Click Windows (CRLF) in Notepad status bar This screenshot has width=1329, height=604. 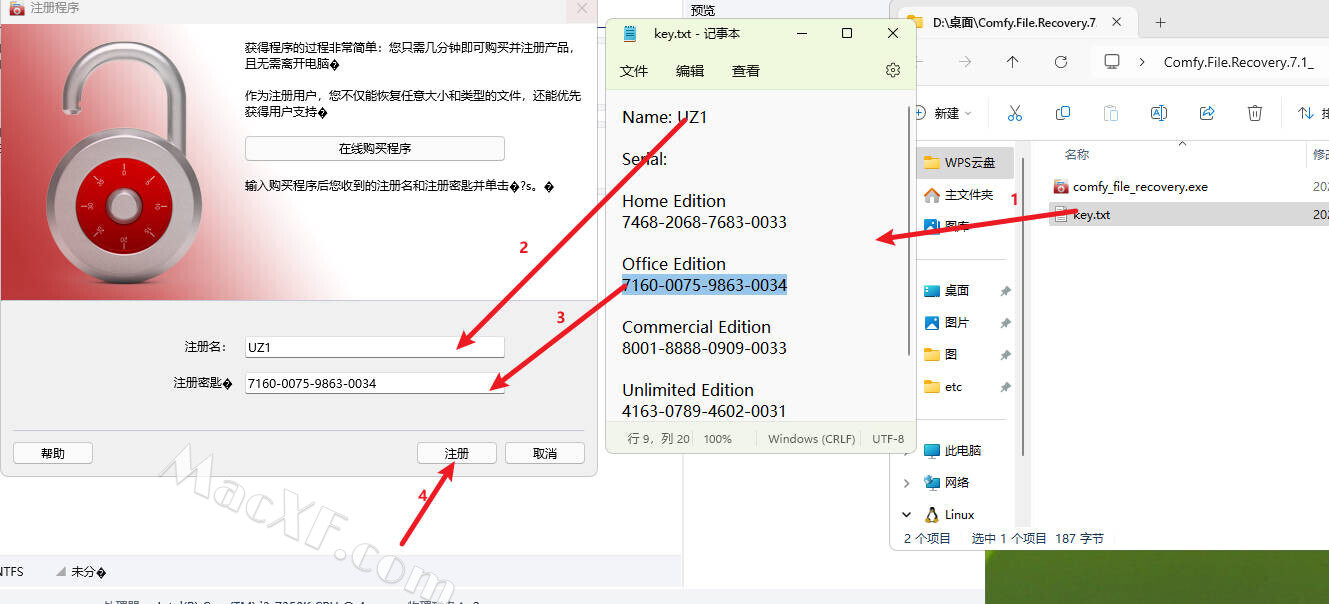(x=811, y=439)
